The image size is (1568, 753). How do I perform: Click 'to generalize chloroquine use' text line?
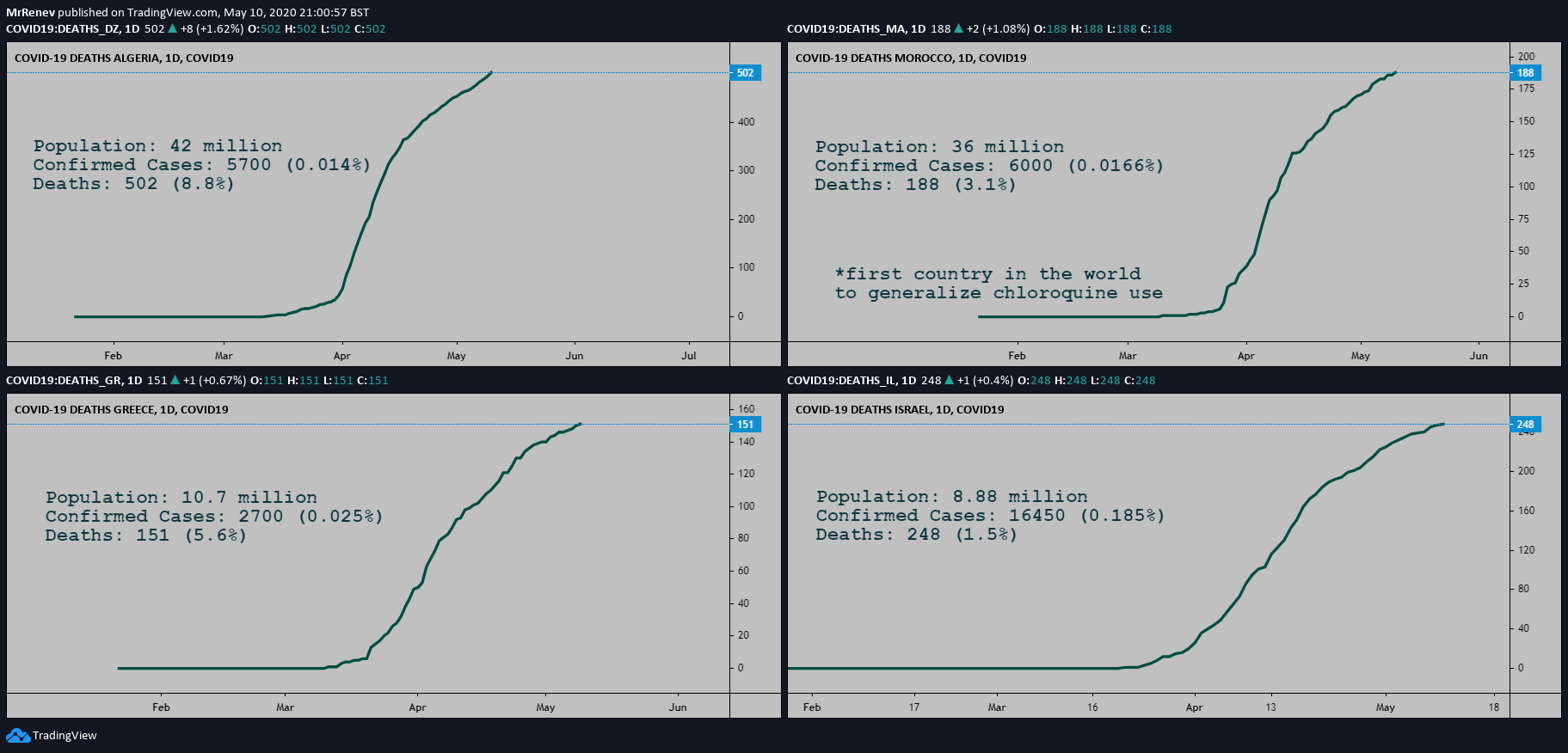(999, 293)
